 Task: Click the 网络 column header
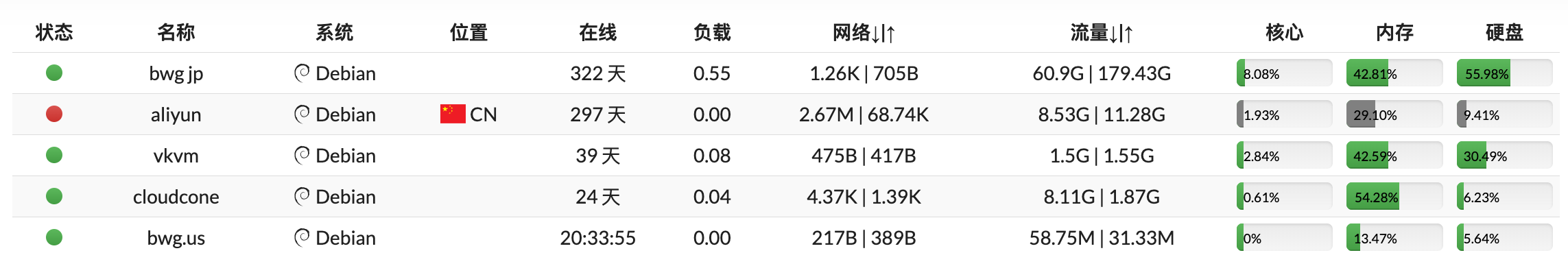[x=864, y=32]
